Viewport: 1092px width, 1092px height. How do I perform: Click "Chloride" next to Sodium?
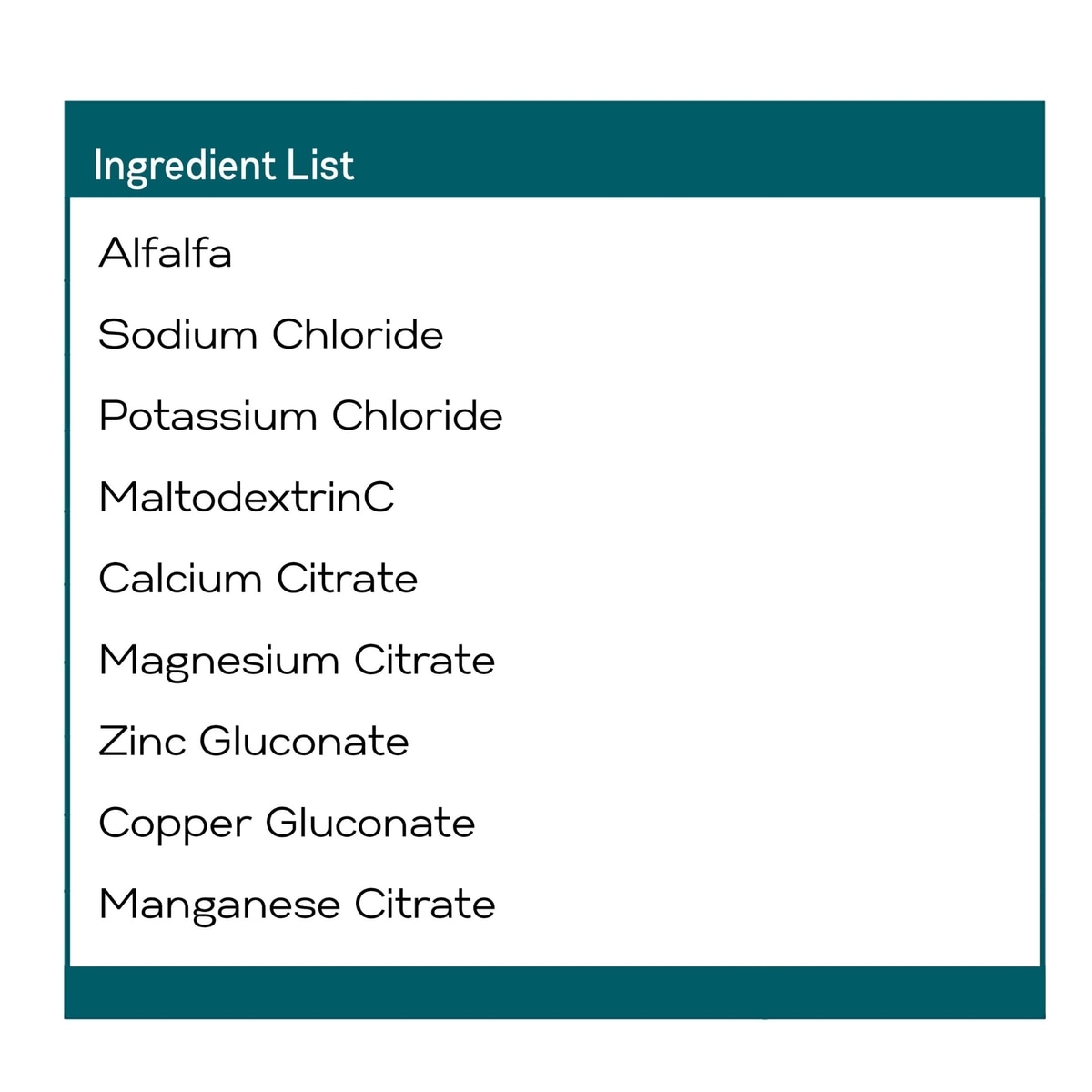point(358,335)
